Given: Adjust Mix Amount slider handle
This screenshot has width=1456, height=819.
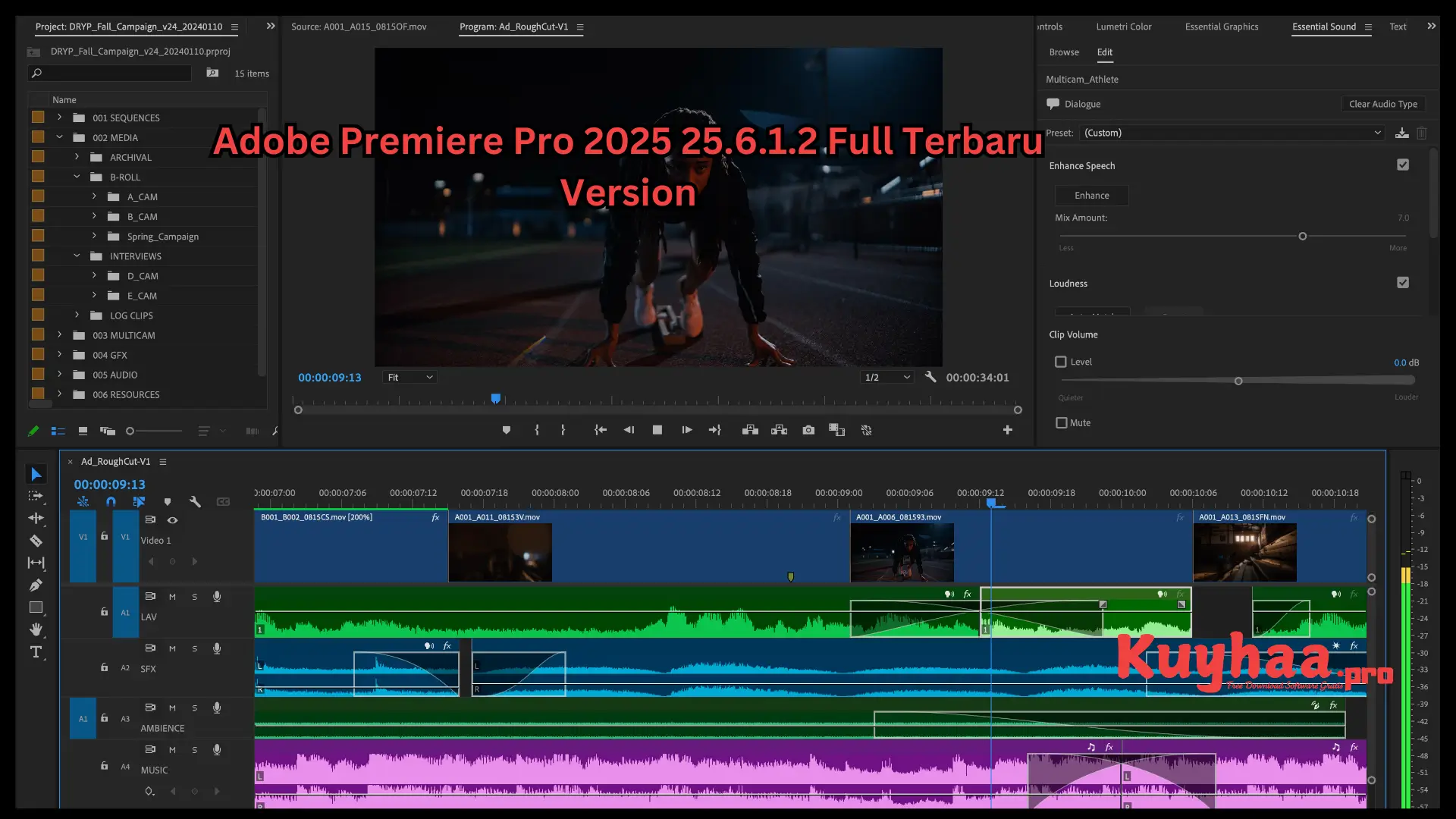Looking at the screenshot, I should [x=1303, y=236].
